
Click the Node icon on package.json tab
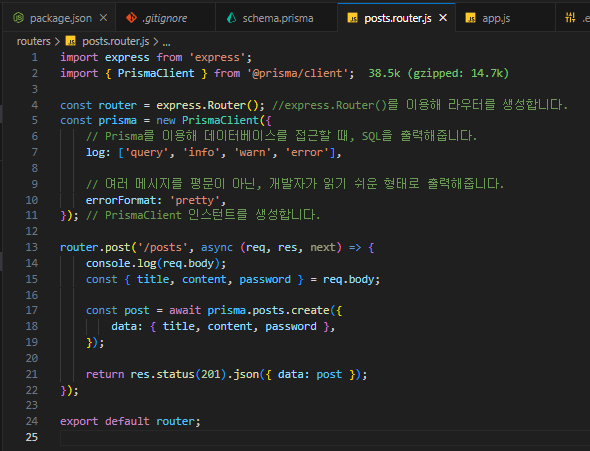(x=18, y=18)
